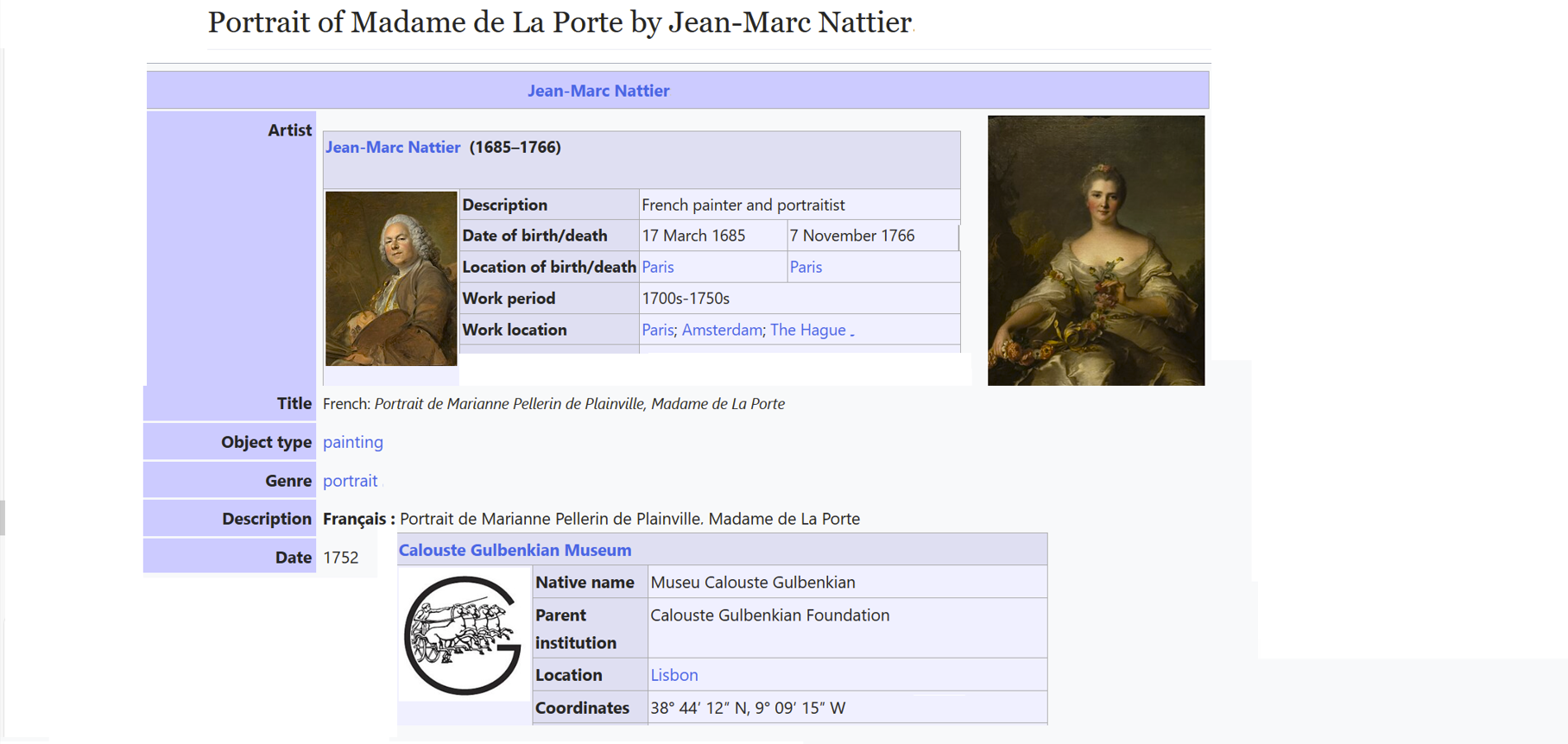Click the Genre row label
The height and width of the screenshot is (744, 1568).
[x=288, y=481]
